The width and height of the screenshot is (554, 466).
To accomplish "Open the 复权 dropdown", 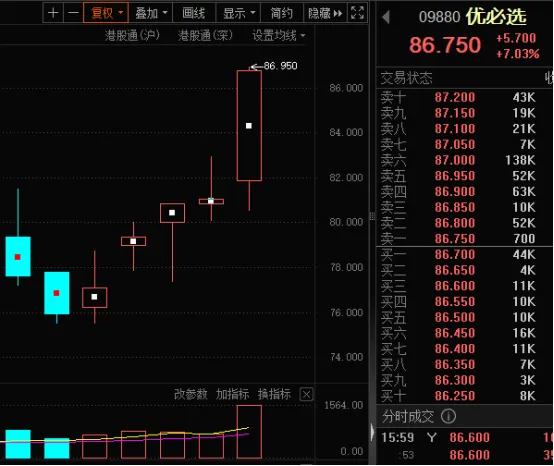I will point(106,13).
